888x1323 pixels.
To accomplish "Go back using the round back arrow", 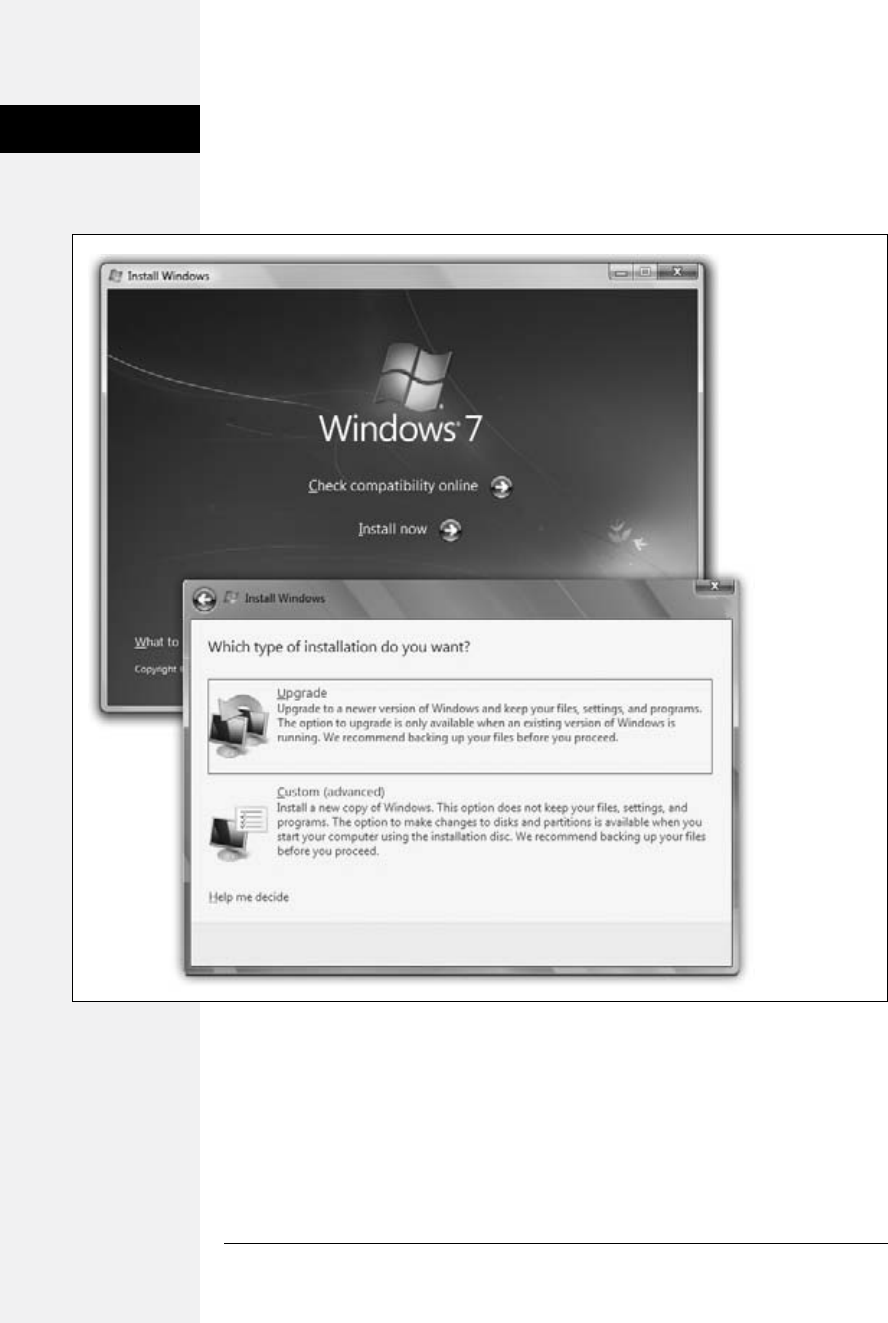I will pos(205,598).
